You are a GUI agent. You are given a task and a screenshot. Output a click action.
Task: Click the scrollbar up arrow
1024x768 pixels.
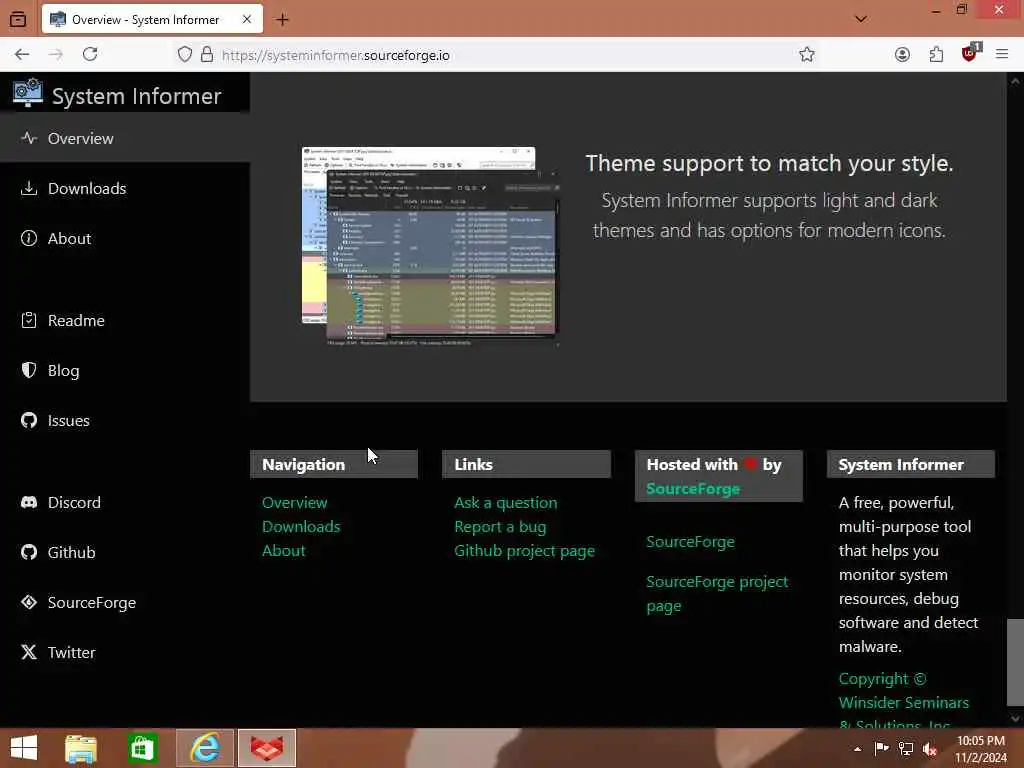tap(1015, 82)
